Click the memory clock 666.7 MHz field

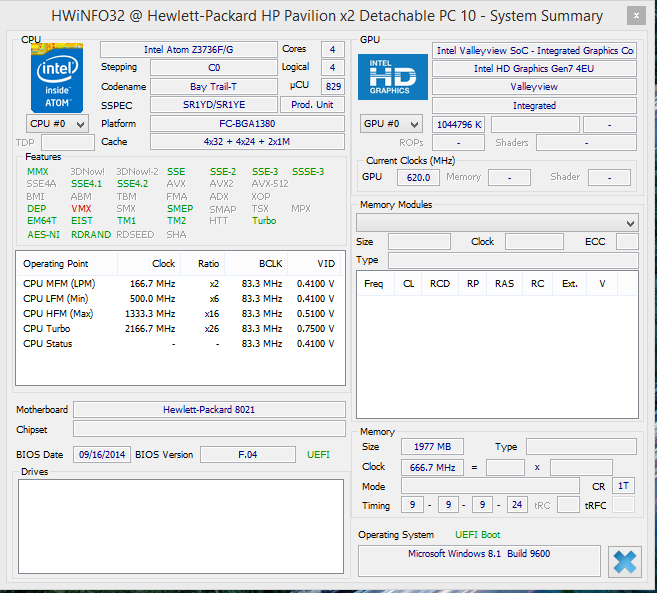coord(432,467)
